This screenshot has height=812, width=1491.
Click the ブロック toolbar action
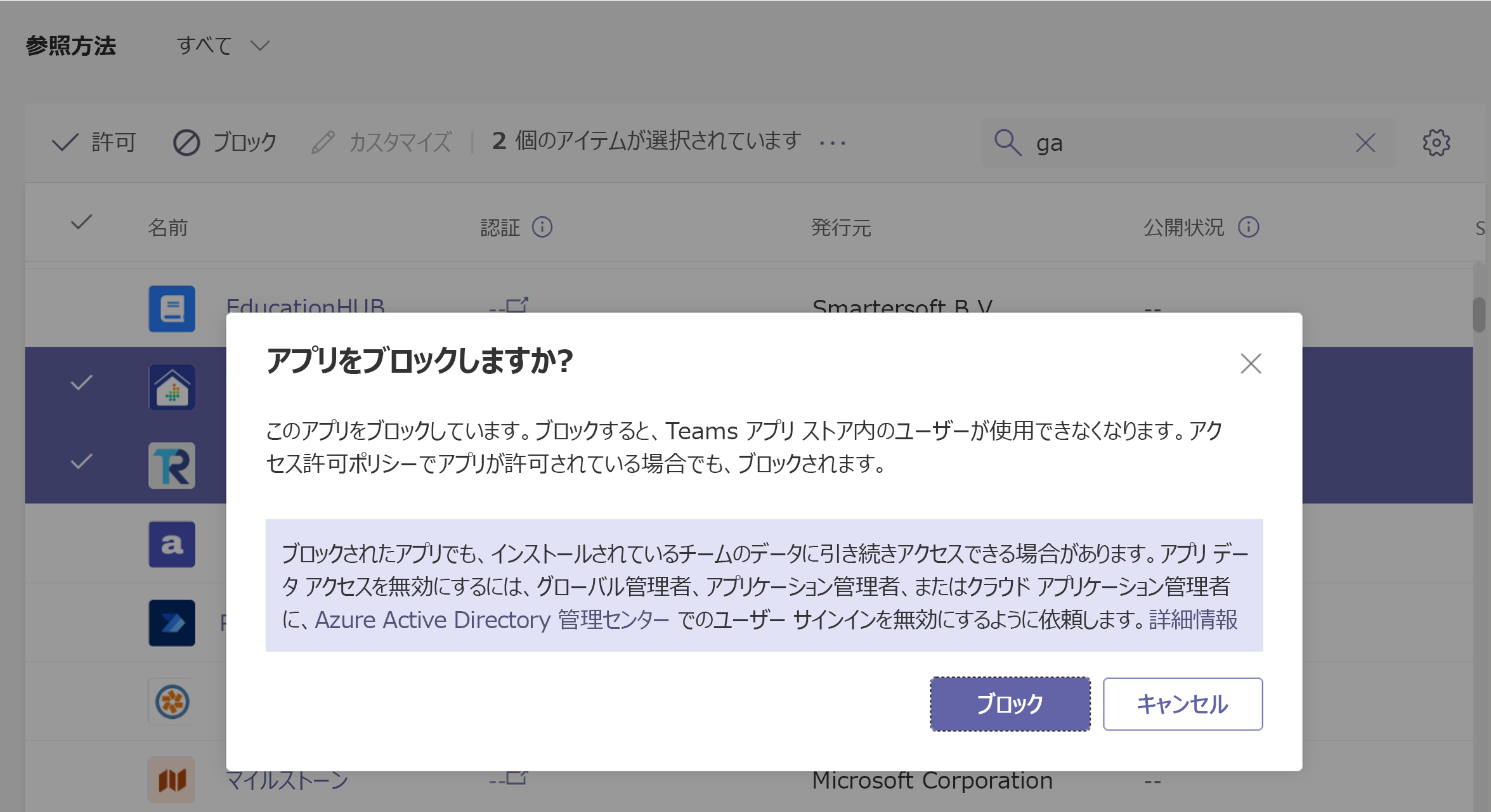[225, 142]
